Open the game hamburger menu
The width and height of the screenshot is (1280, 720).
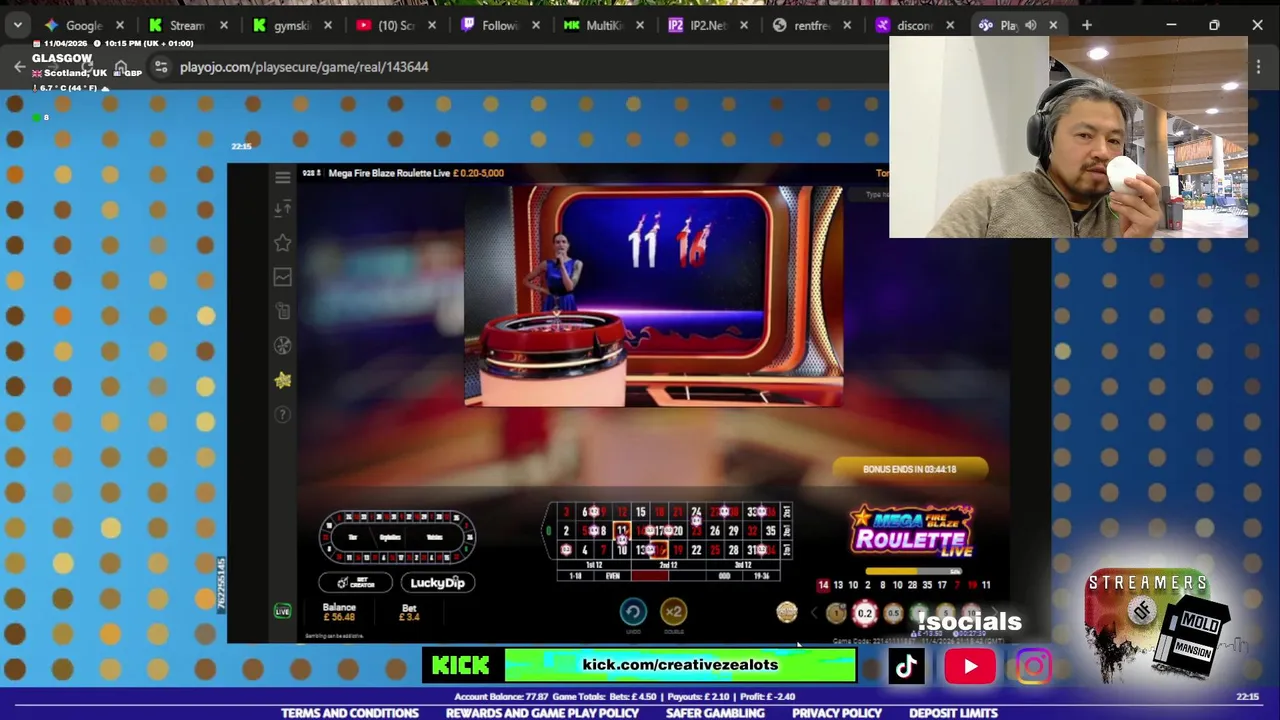pos(282,177)
